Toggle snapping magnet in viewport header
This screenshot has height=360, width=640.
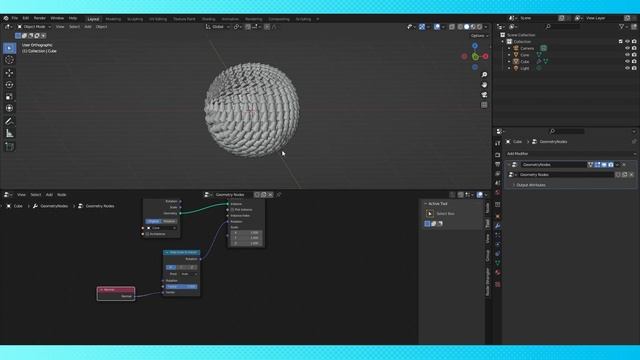[248, 27]
